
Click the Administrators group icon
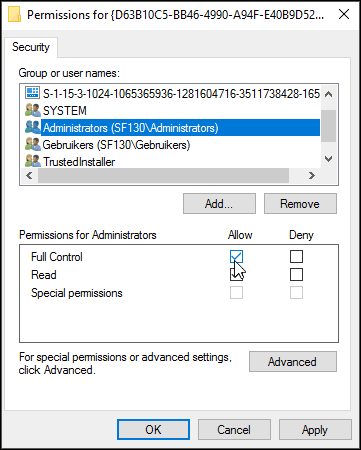(33, 127)
